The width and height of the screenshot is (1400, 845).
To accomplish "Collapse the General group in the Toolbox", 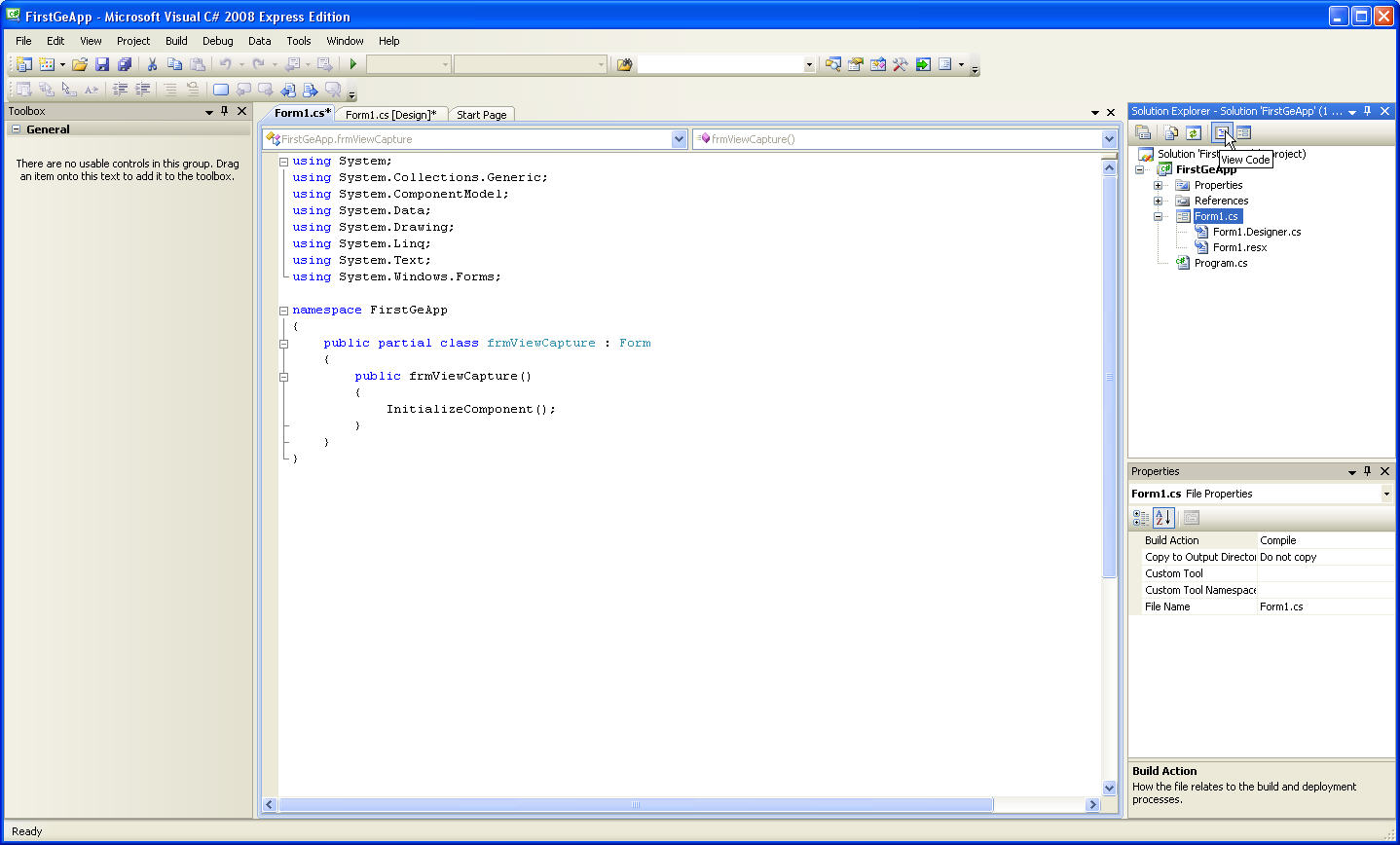I will click(16, 129).
